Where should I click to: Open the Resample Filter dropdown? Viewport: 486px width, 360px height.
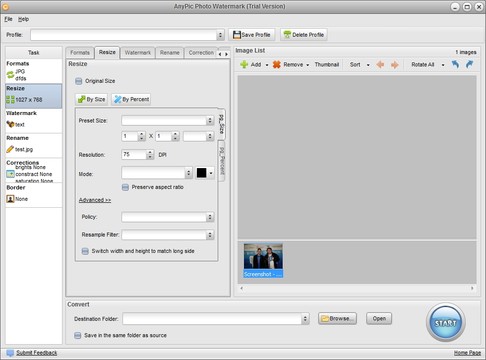click(210, 235)
